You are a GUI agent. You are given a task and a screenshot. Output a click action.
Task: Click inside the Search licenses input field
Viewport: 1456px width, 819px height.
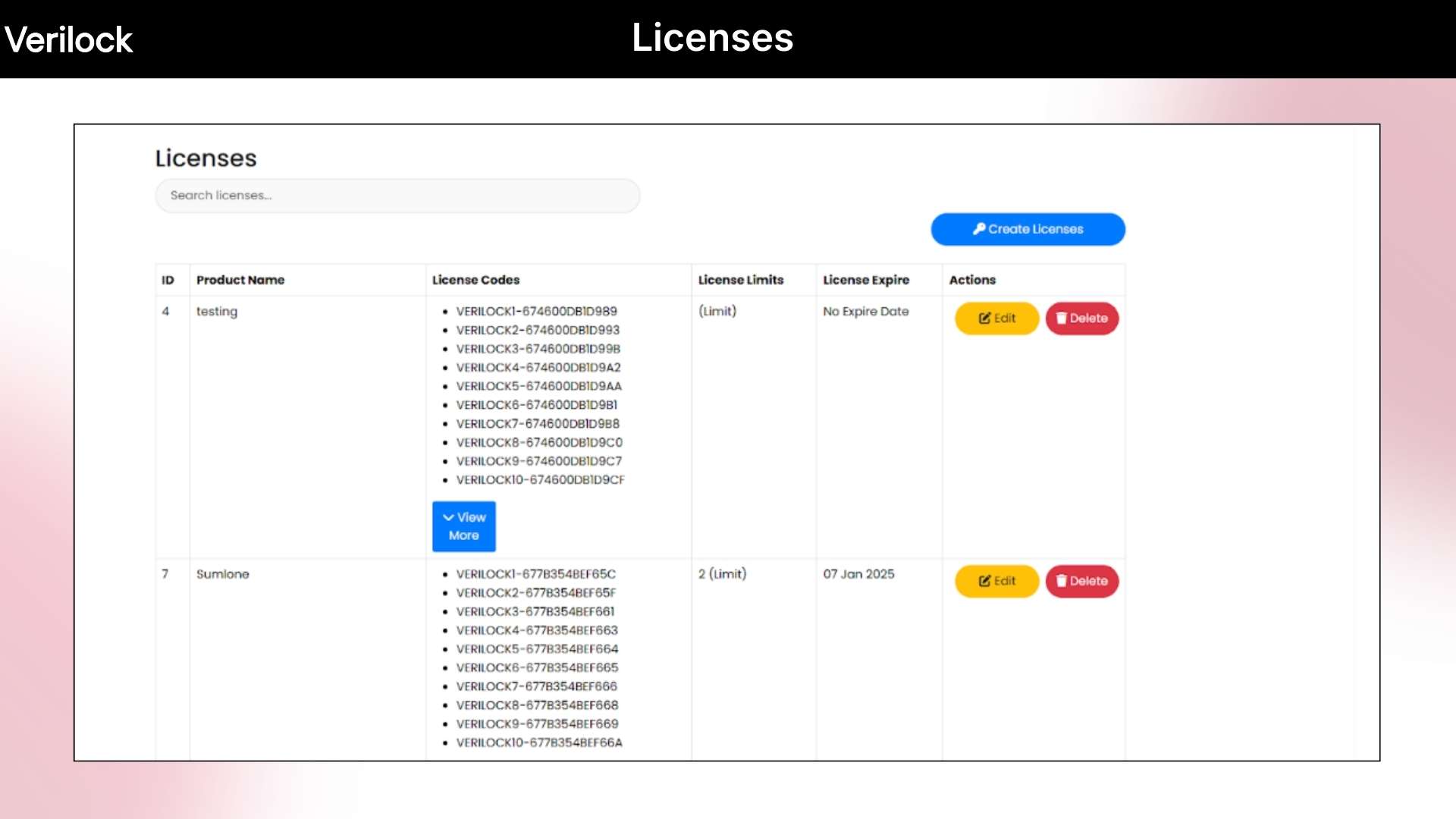point(397,195)
